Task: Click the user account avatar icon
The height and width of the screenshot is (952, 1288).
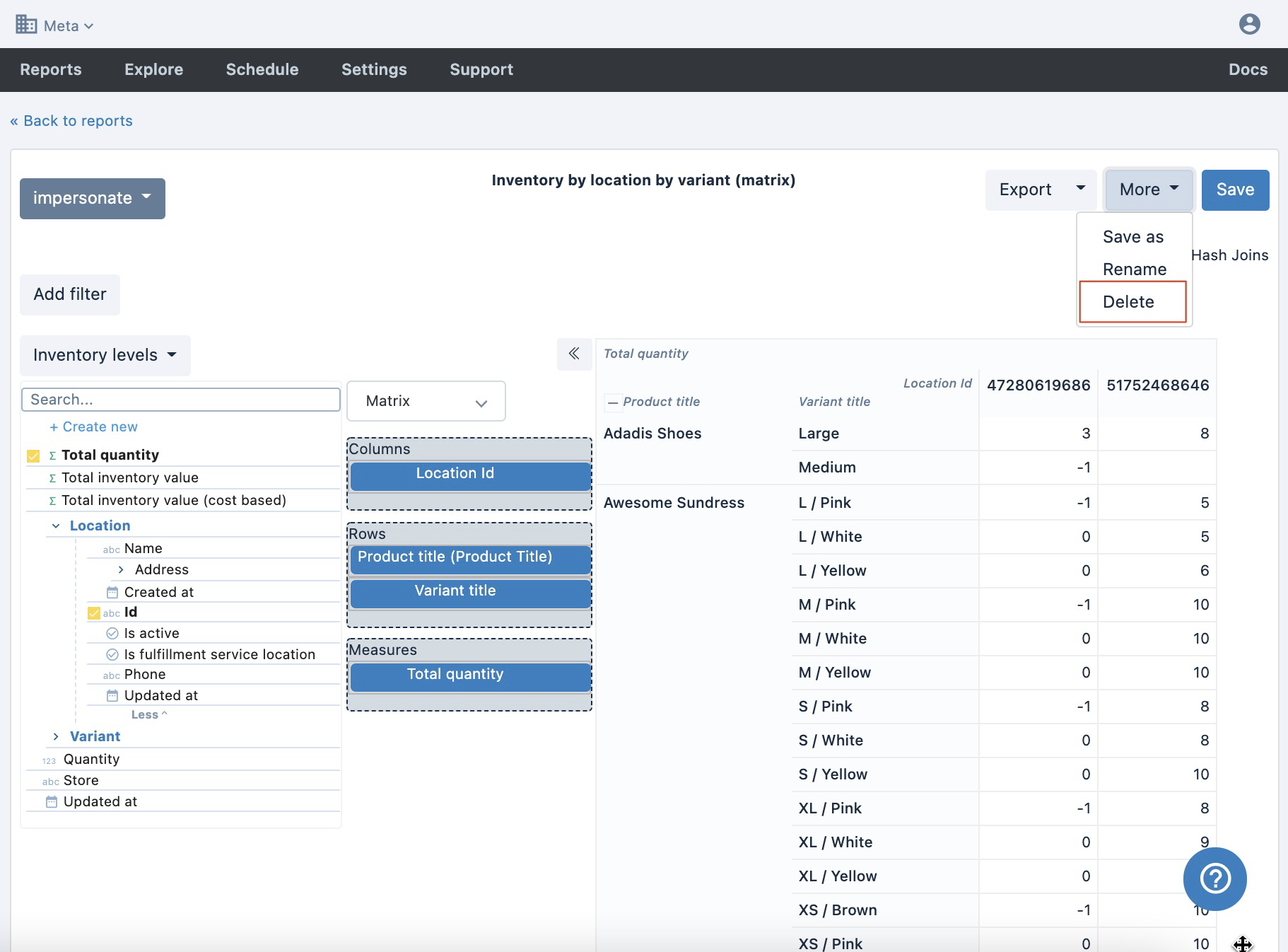Action: tap(1249, 24)
